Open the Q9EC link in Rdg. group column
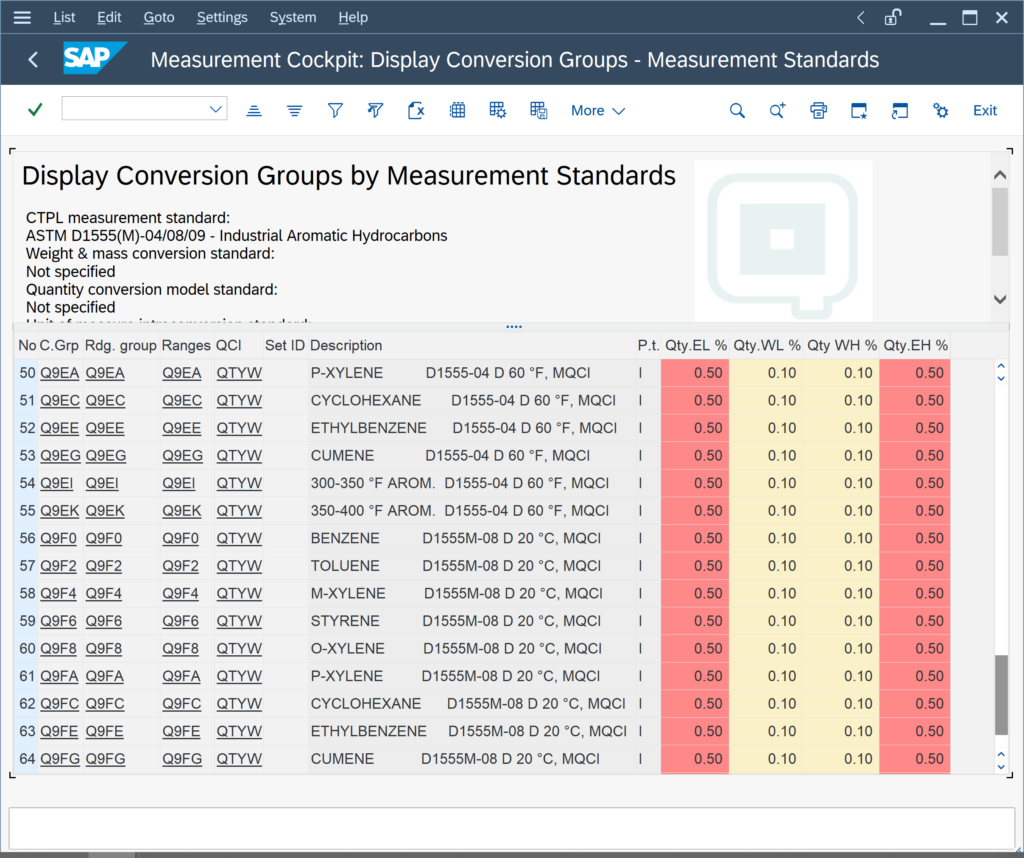This screenshot has width=1024, height=858. click(x=105, y=400)
